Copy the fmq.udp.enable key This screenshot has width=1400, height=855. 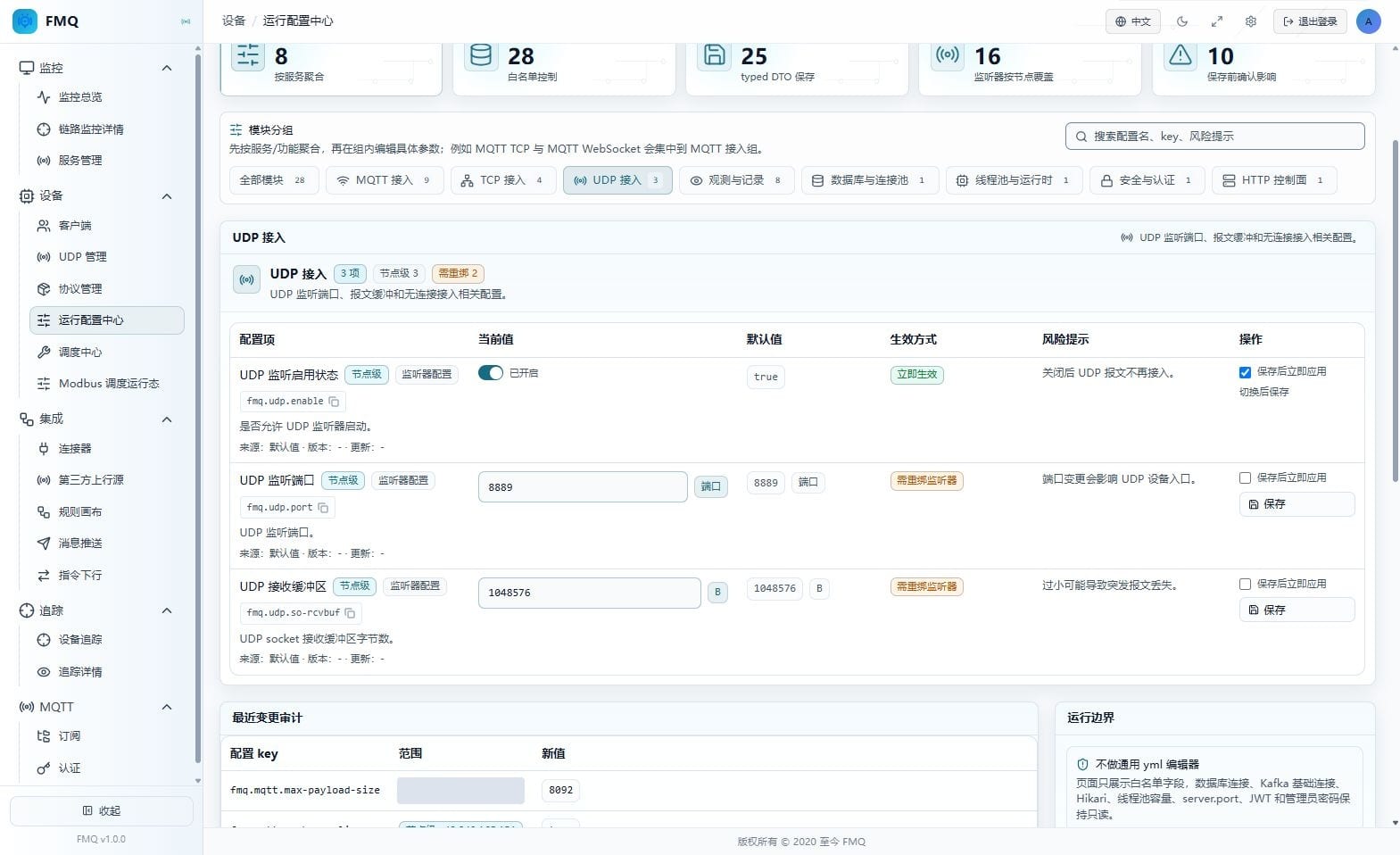pos(334,402)
